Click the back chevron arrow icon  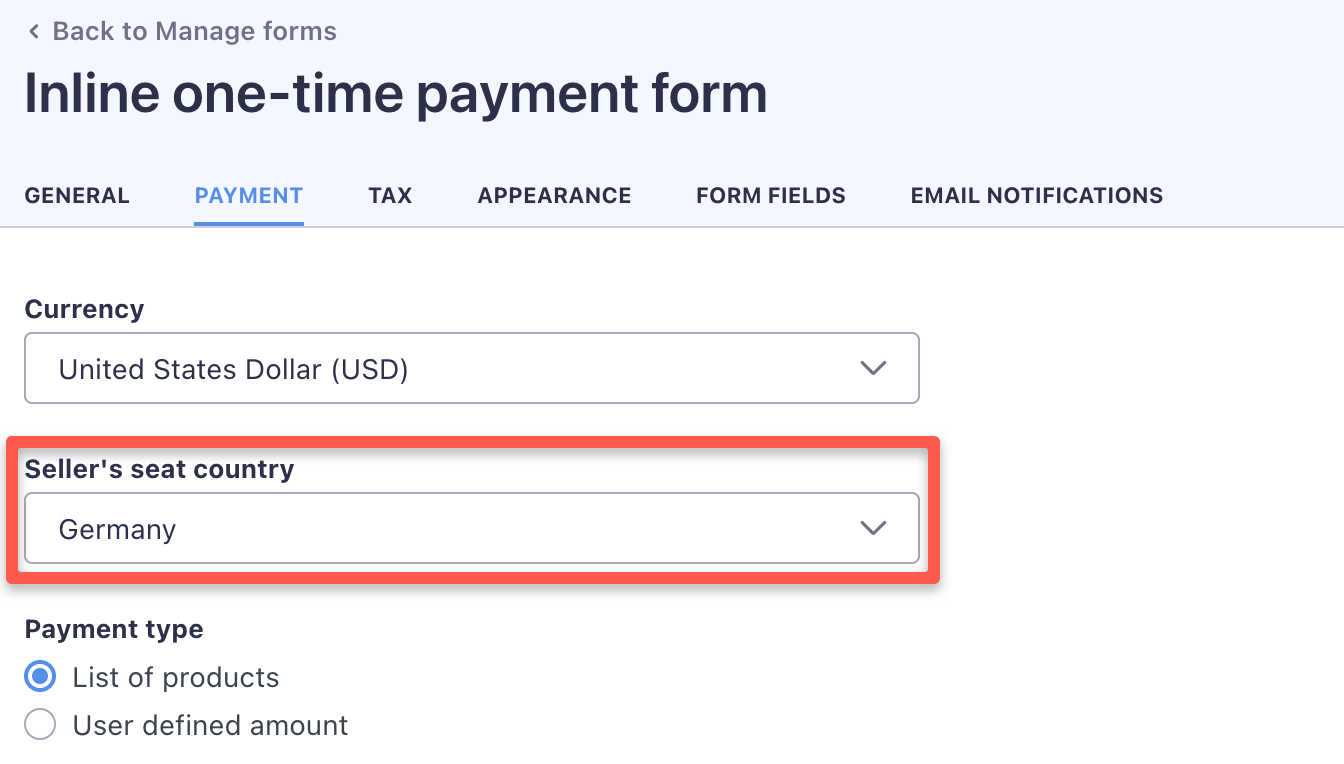pyautogui.click(x=33, y=31)
